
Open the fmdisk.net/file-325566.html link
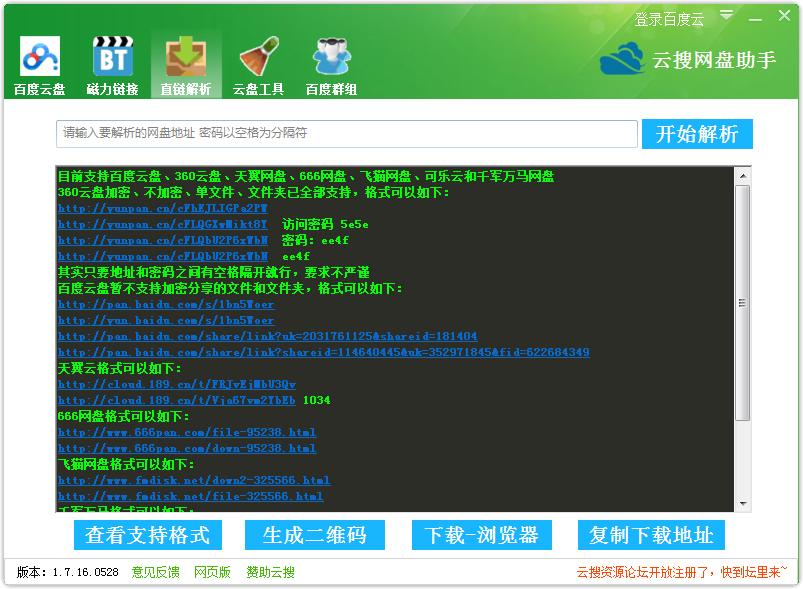pos(191,496)
